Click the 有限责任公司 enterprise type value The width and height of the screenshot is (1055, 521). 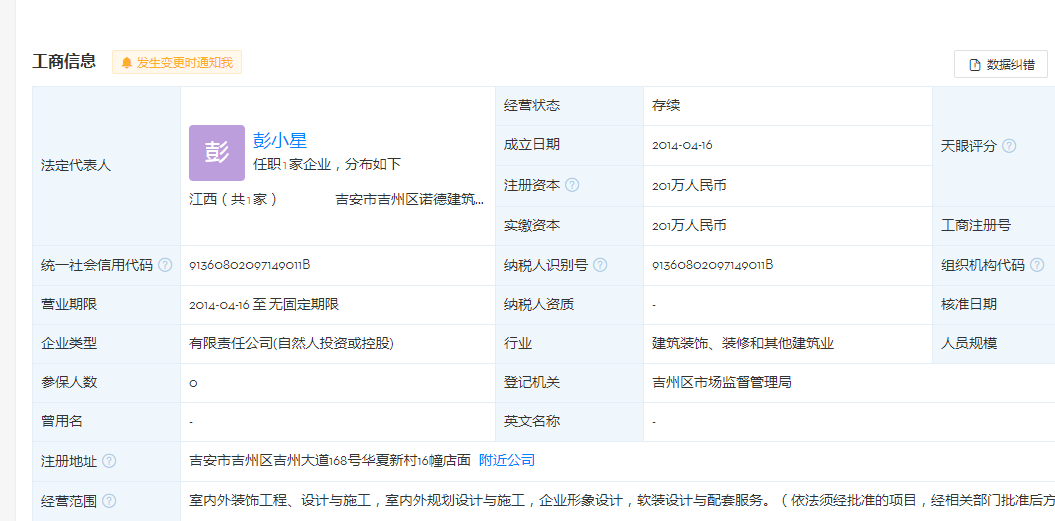(x=291, y=343)
